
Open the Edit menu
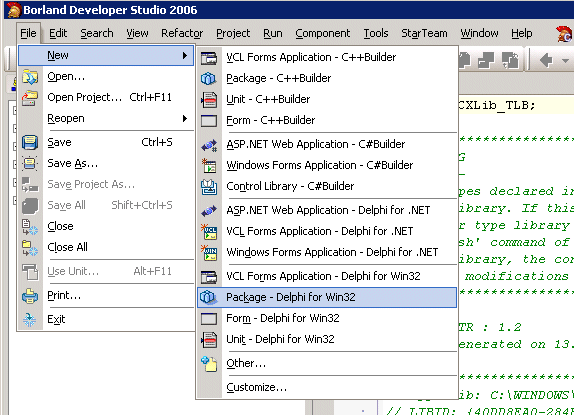58,33
